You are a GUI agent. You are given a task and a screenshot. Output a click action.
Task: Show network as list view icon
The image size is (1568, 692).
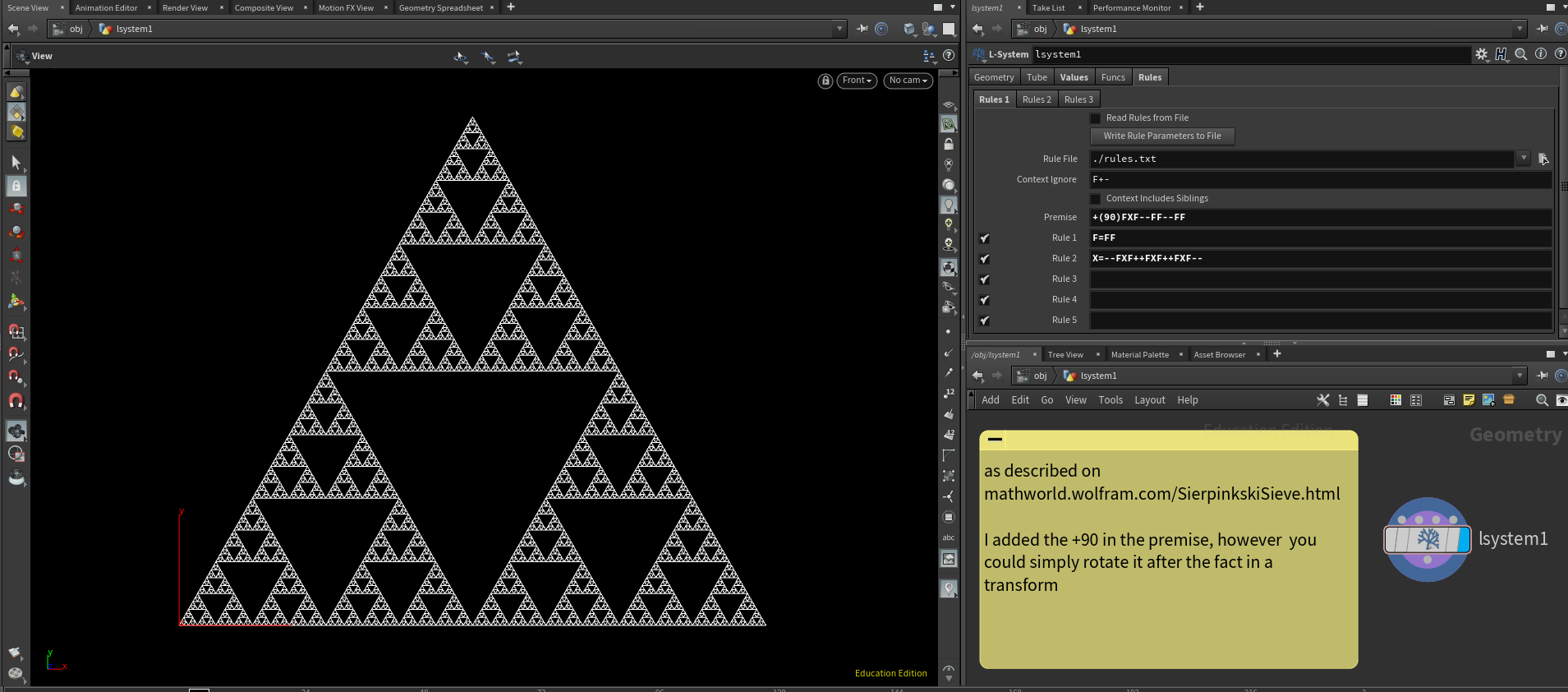click(1363, 400)
